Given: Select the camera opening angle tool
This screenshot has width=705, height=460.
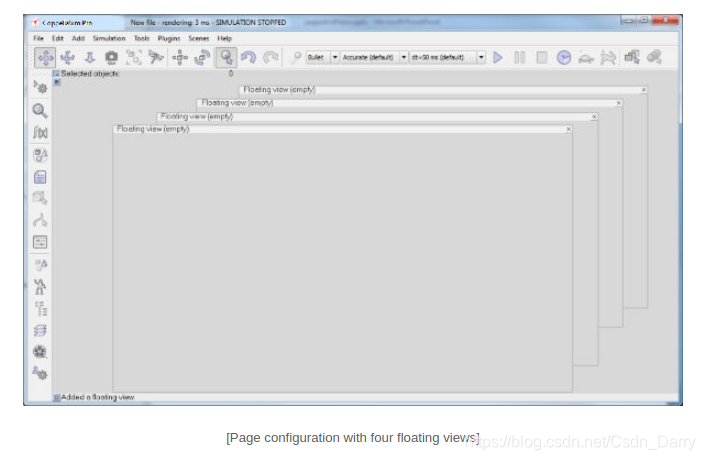Looking at the screenshot, I should 112,58.
